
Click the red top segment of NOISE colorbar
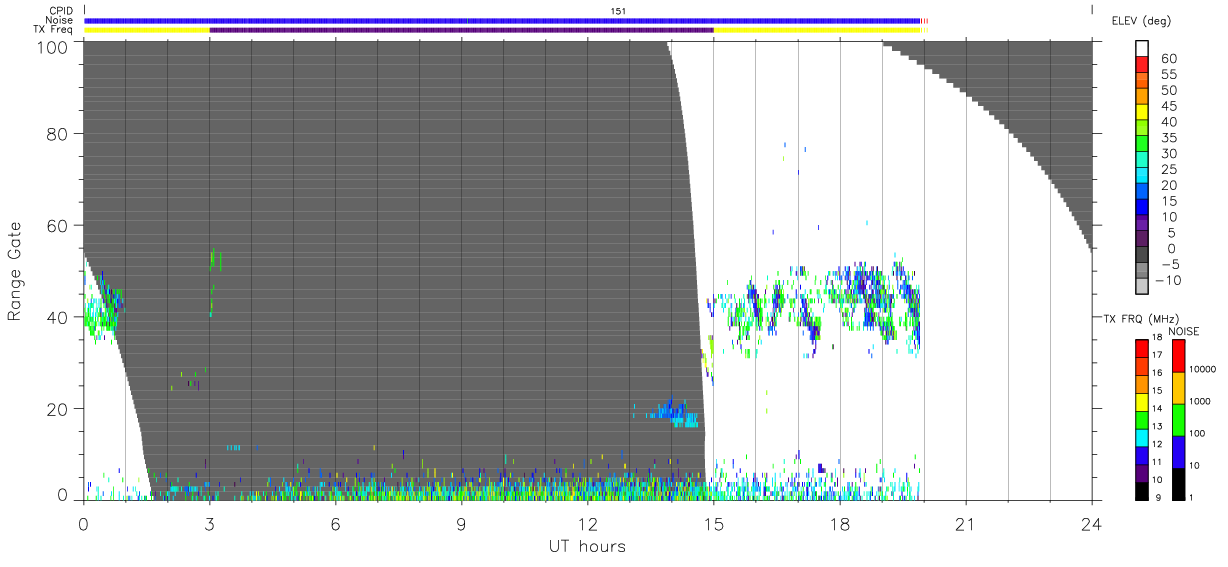point(1179,355)
